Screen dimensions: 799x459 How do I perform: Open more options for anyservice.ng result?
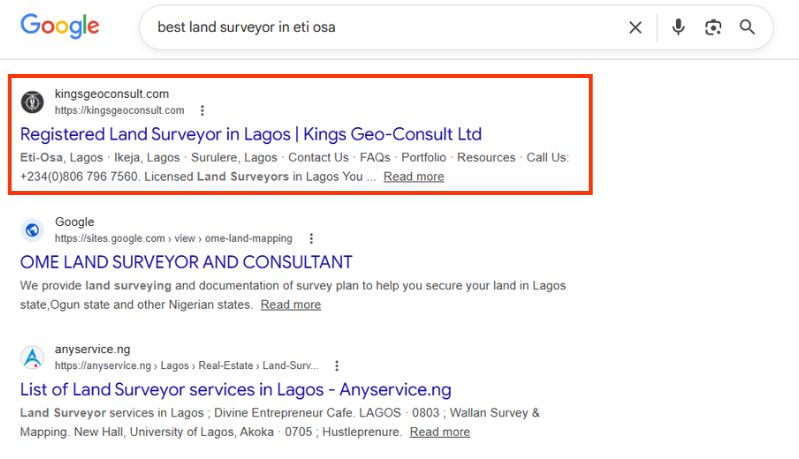(x=336, y=366)
